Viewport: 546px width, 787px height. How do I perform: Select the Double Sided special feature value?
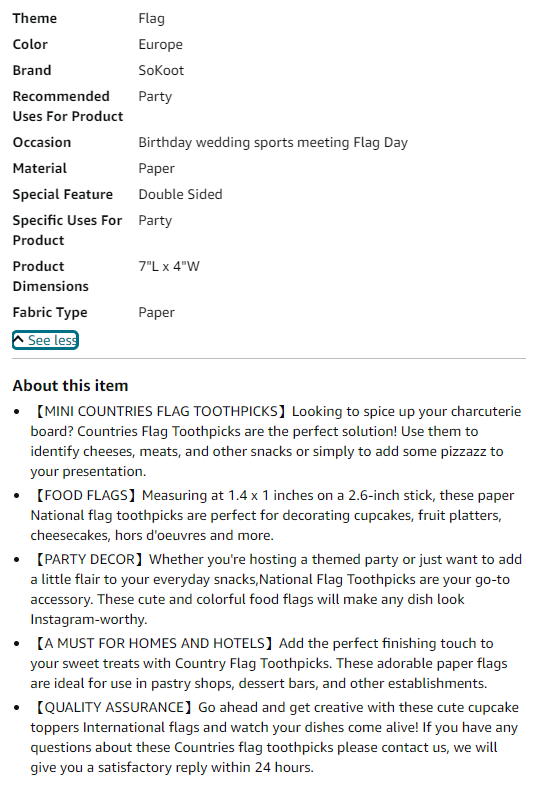click(x=180, y=194)
